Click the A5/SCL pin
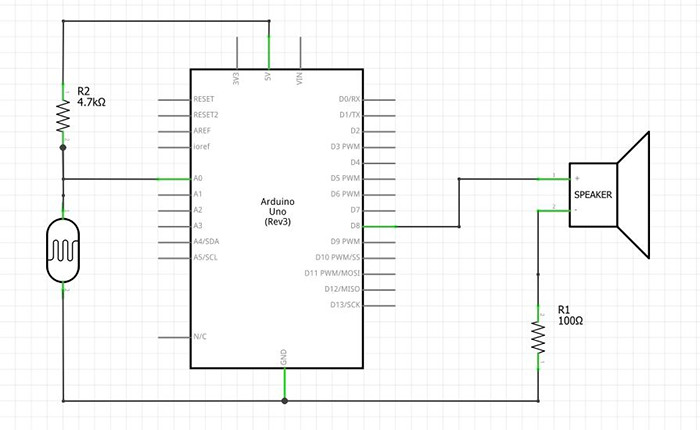This screenshot has height=430, width=700. click(x=175, y=258)
